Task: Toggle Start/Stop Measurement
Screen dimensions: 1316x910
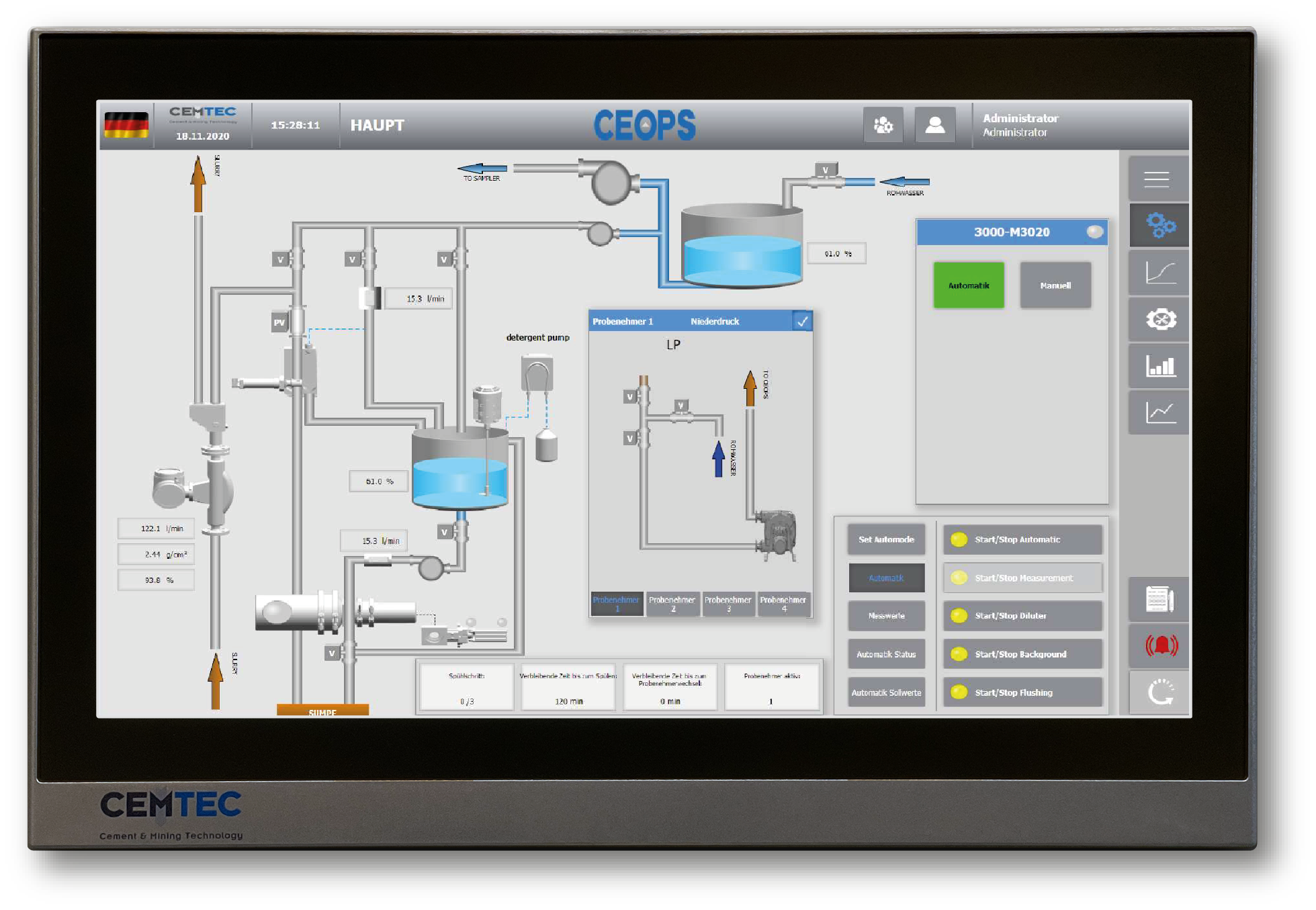Action: point(1022,578)
